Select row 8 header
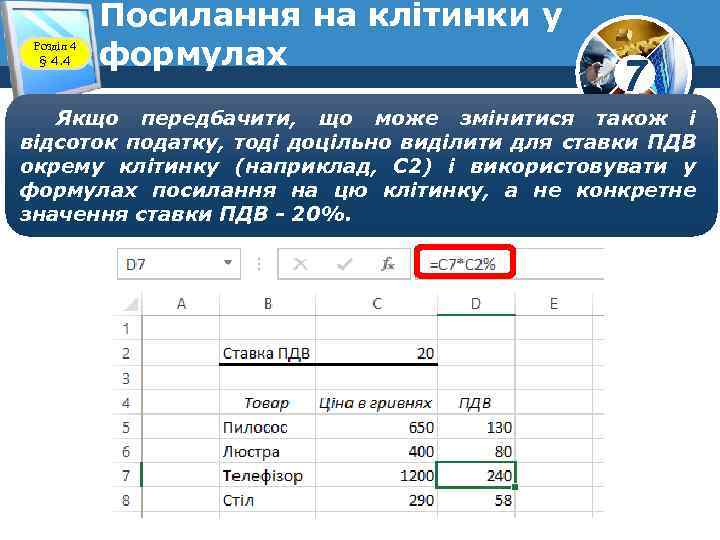720x540 pixels. (127, 500)
